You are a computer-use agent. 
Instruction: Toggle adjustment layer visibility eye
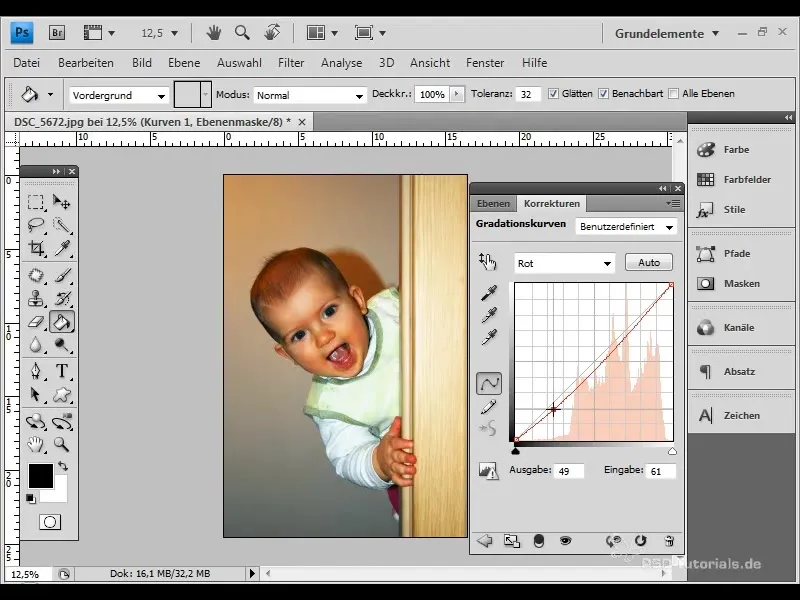point(565,540)
